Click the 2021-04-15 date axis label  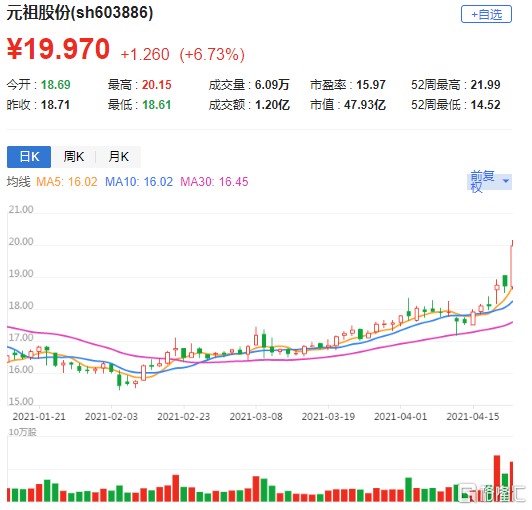(x=473, y=416)
